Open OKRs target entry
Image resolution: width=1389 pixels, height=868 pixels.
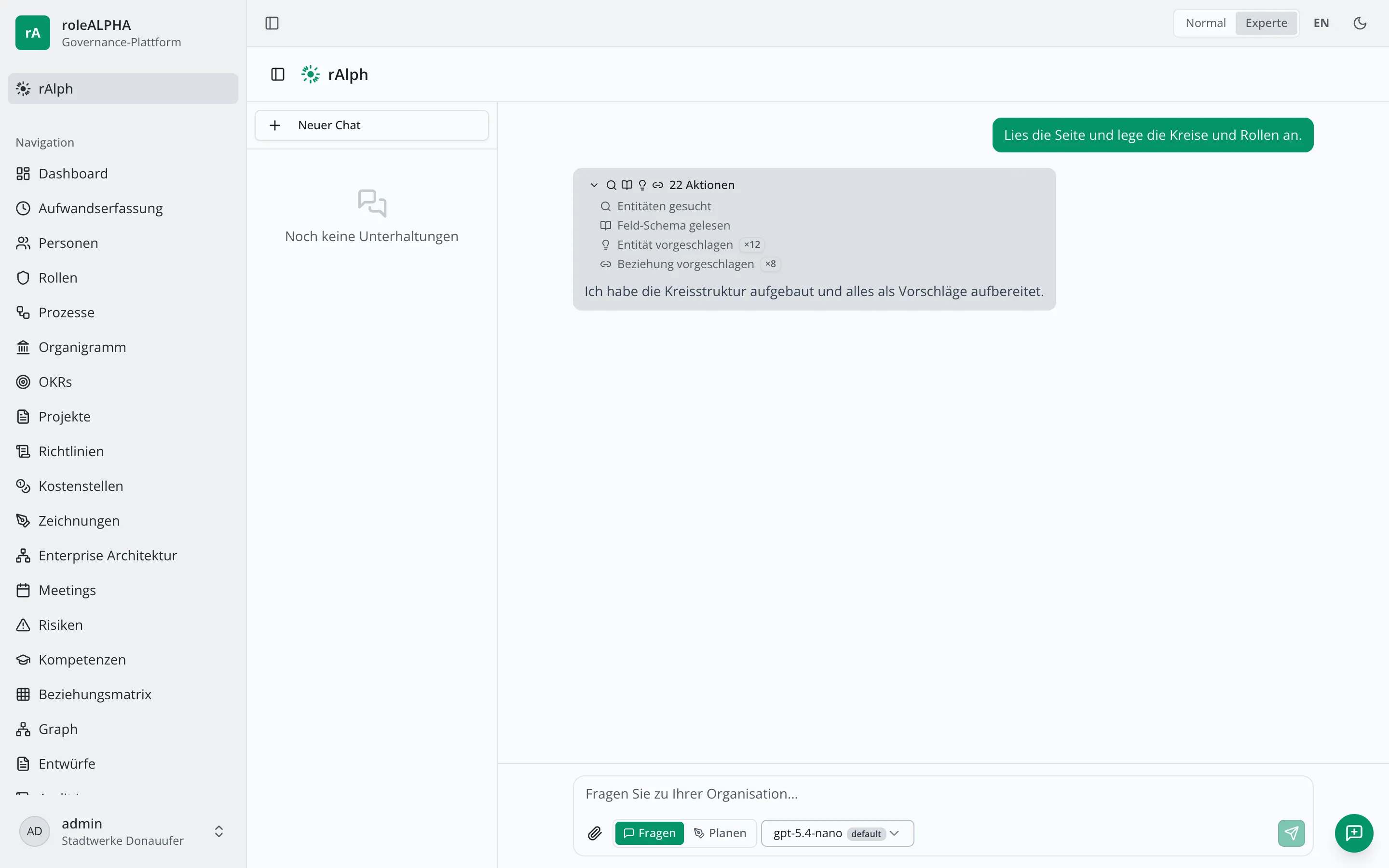[x=123, y=382]
